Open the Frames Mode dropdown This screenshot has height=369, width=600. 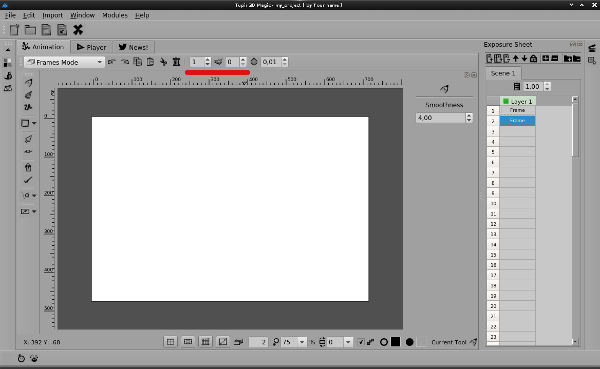point(64,62)
